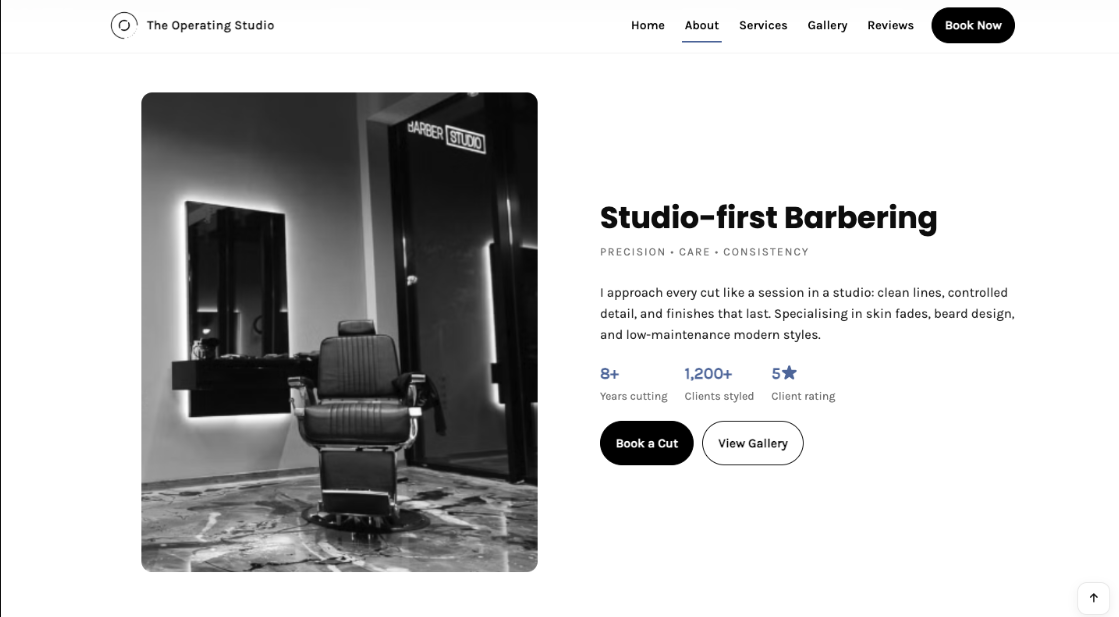
Task: Click the Client rating label
Action: pyautogui.click(x=803, y=396)
